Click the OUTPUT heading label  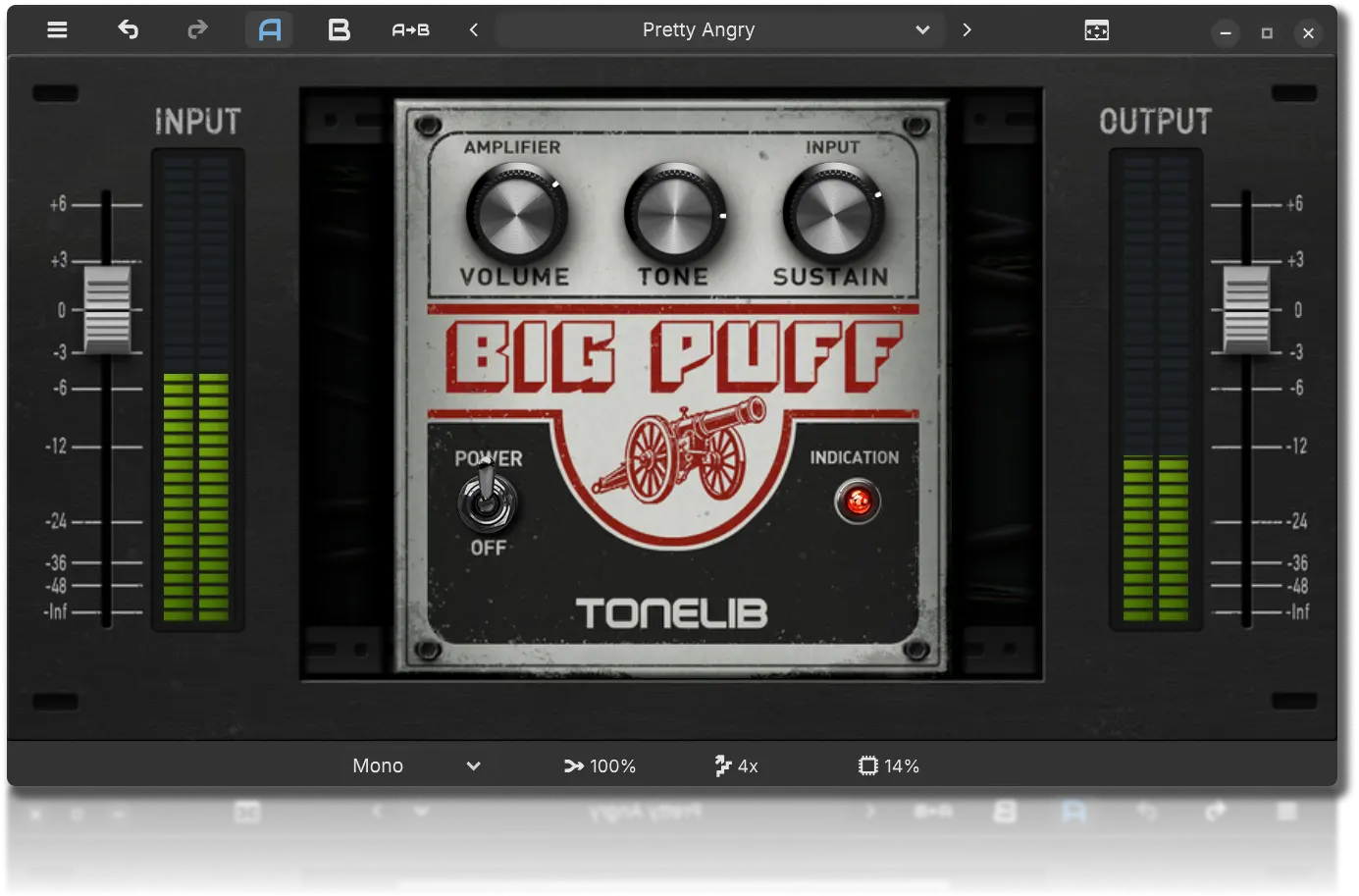coord(1155,121)
